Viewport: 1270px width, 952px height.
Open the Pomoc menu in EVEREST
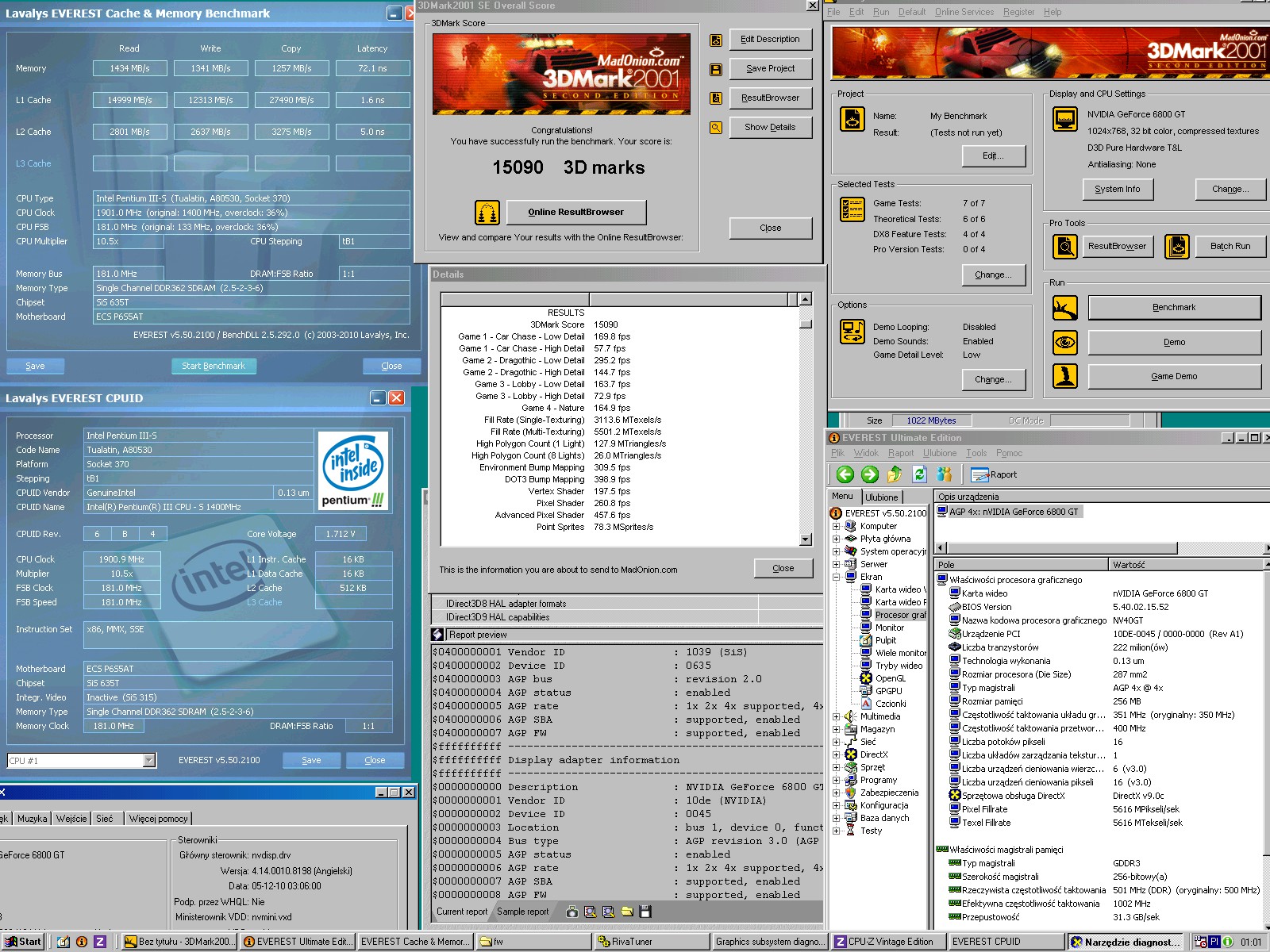point(1009,453)
